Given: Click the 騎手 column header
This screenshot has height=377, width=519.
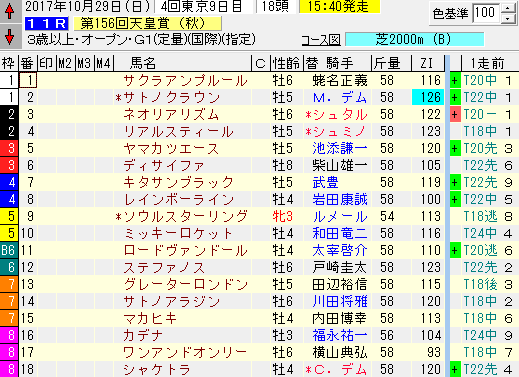Looking at the screenshot, I should point(339,63).
